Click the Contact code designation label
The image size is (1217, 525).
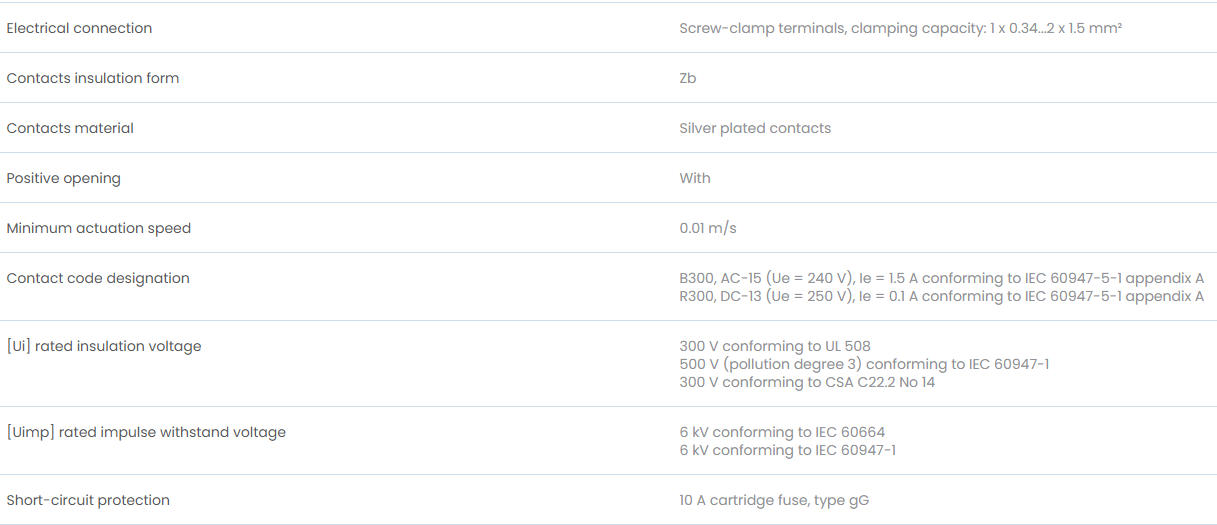(x=98, y=278)
